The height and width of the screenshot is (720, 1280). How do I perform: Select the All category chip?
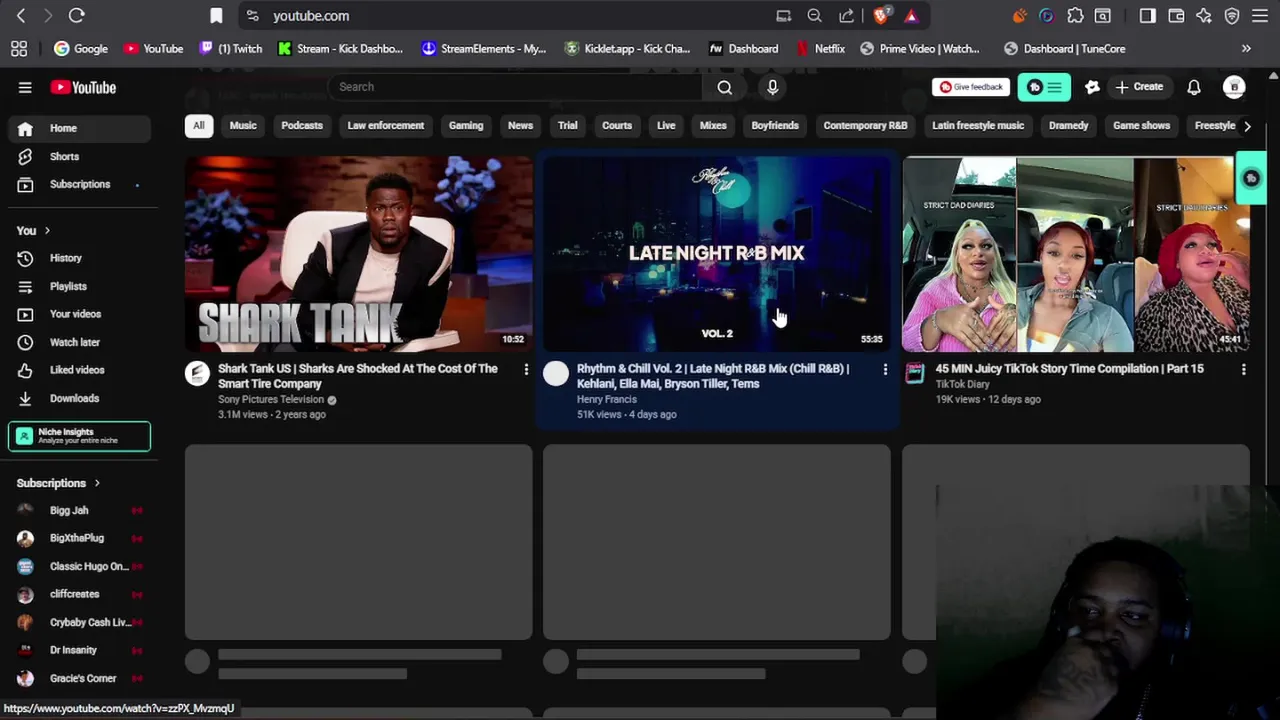click(x=198, y=126)
